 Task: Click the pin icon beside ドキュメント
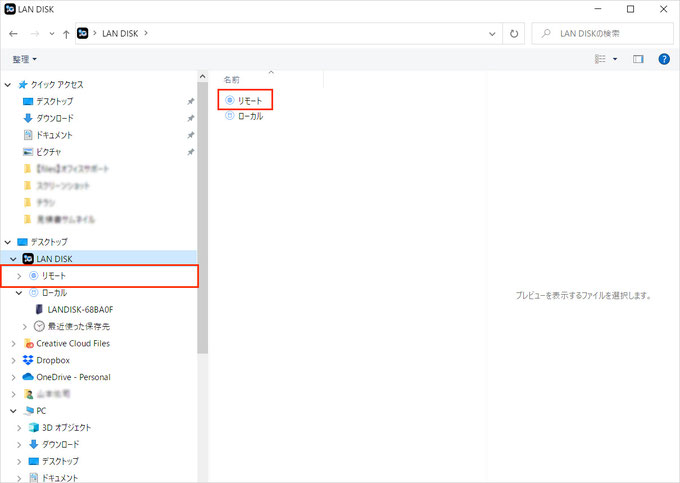coord(190,135)
